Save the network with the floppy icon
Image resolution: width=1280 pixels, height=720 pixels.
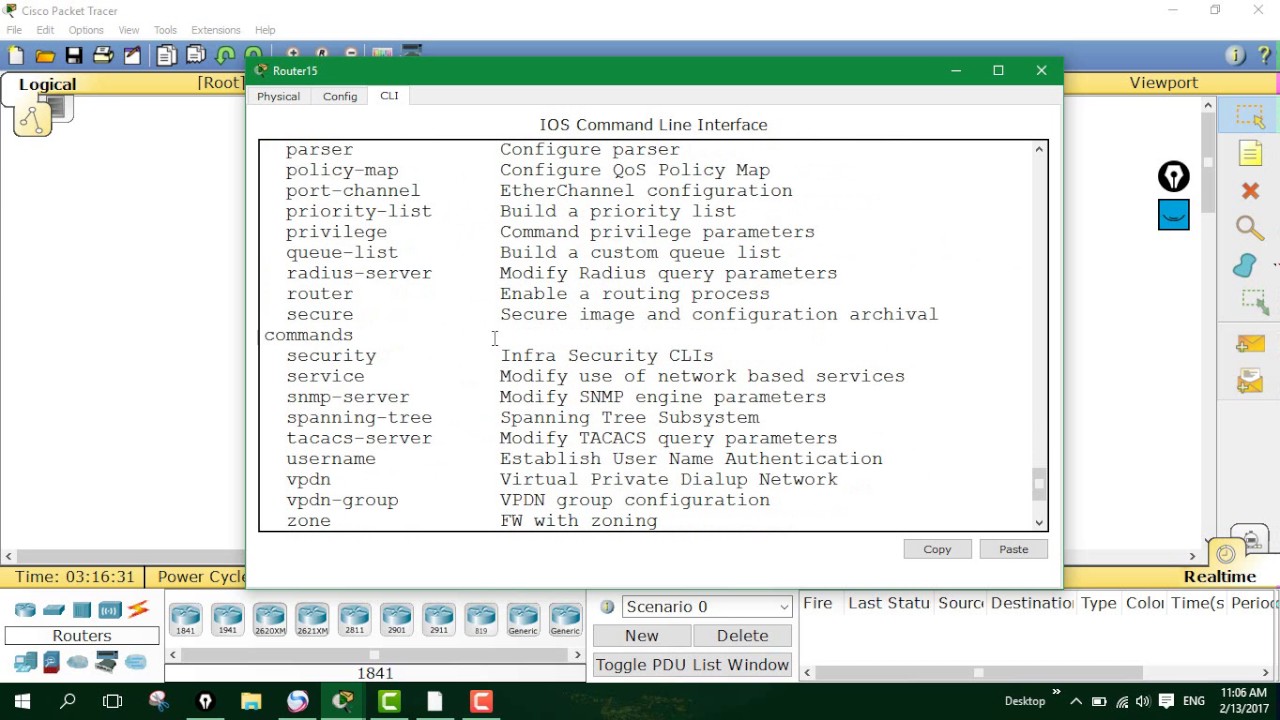tap(74, 56)
